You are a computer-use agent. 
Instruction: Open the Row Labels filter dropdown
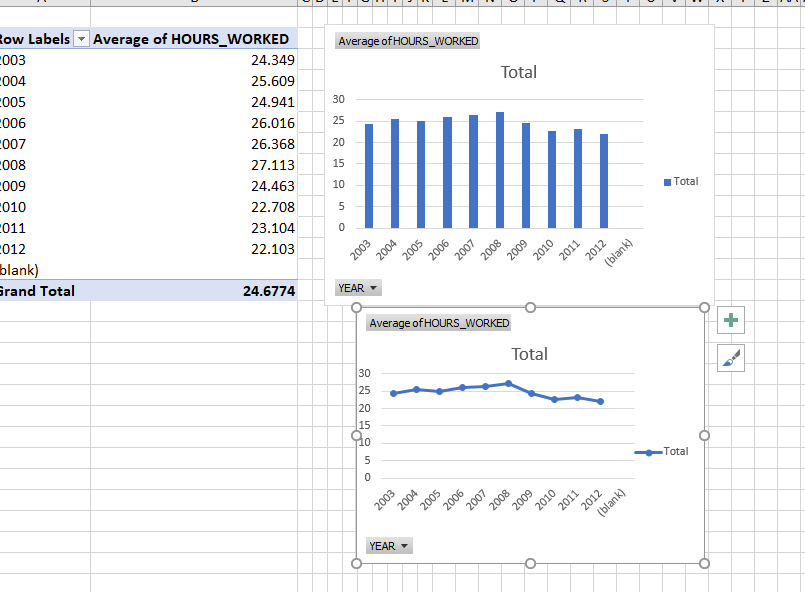79,38
